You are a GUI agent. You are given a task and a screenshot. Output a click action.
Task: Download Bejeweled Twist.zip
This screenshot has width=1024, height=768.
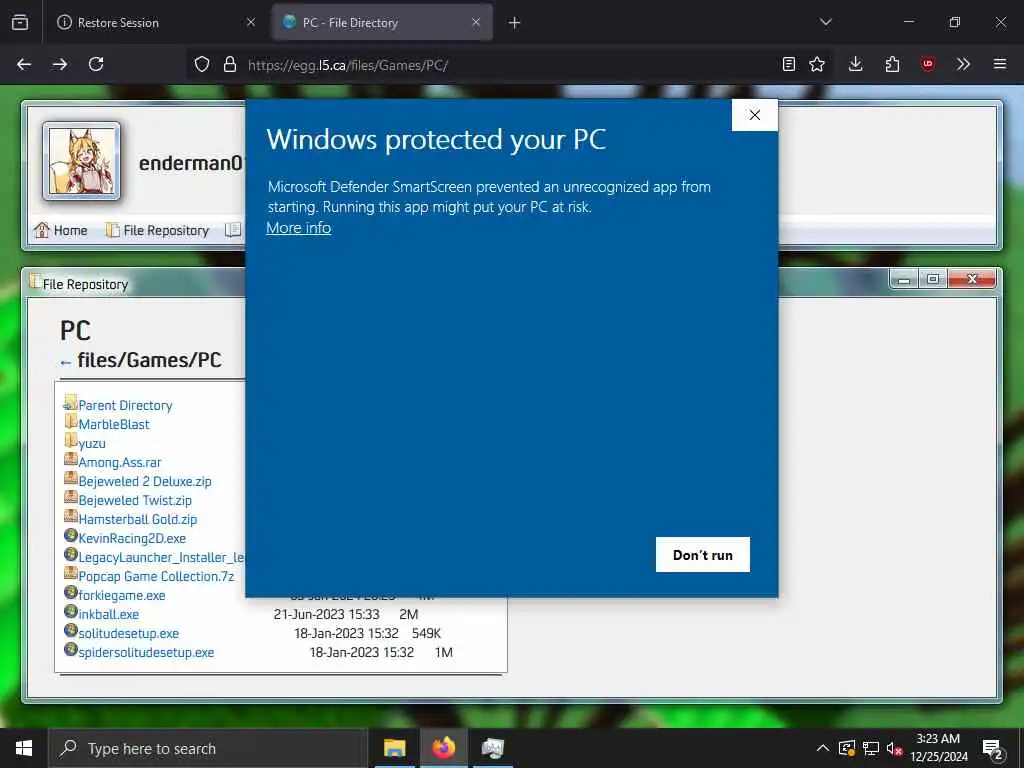135,500
